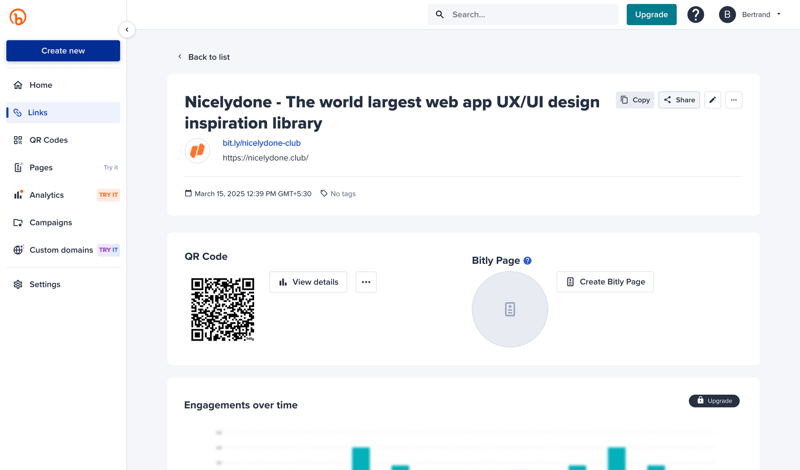Click the Bitly Page placeholder circle

coord(510,309)
